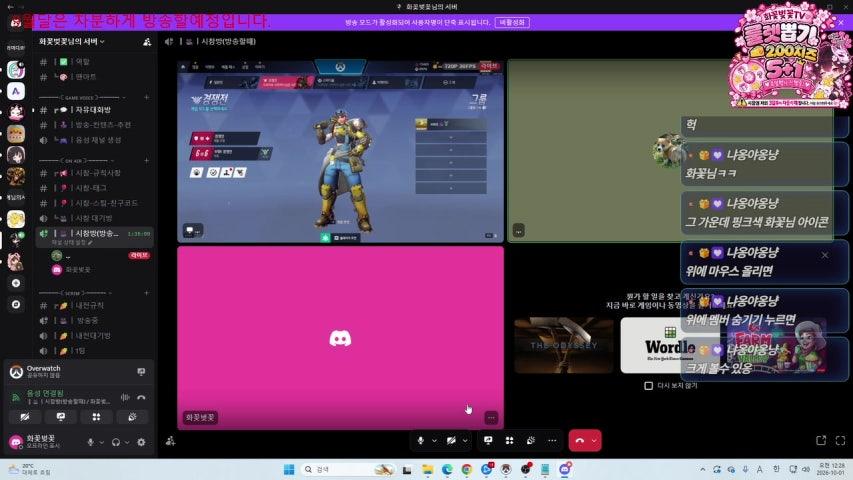Open the 자유대화방 text channel

click(92, 110)
